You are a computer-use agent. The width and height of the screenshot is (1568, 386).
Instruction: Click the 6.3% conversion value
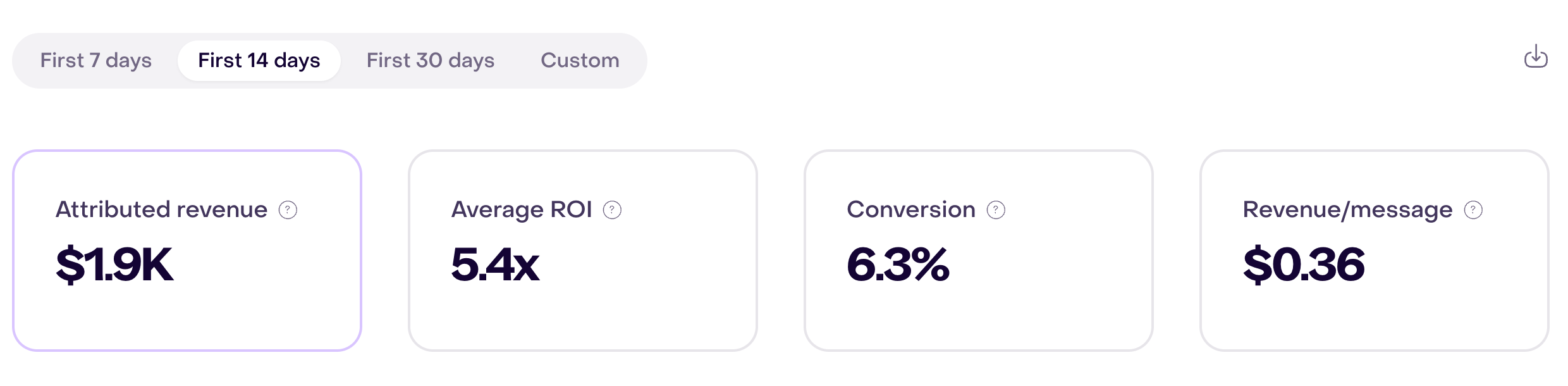[898, 265]
